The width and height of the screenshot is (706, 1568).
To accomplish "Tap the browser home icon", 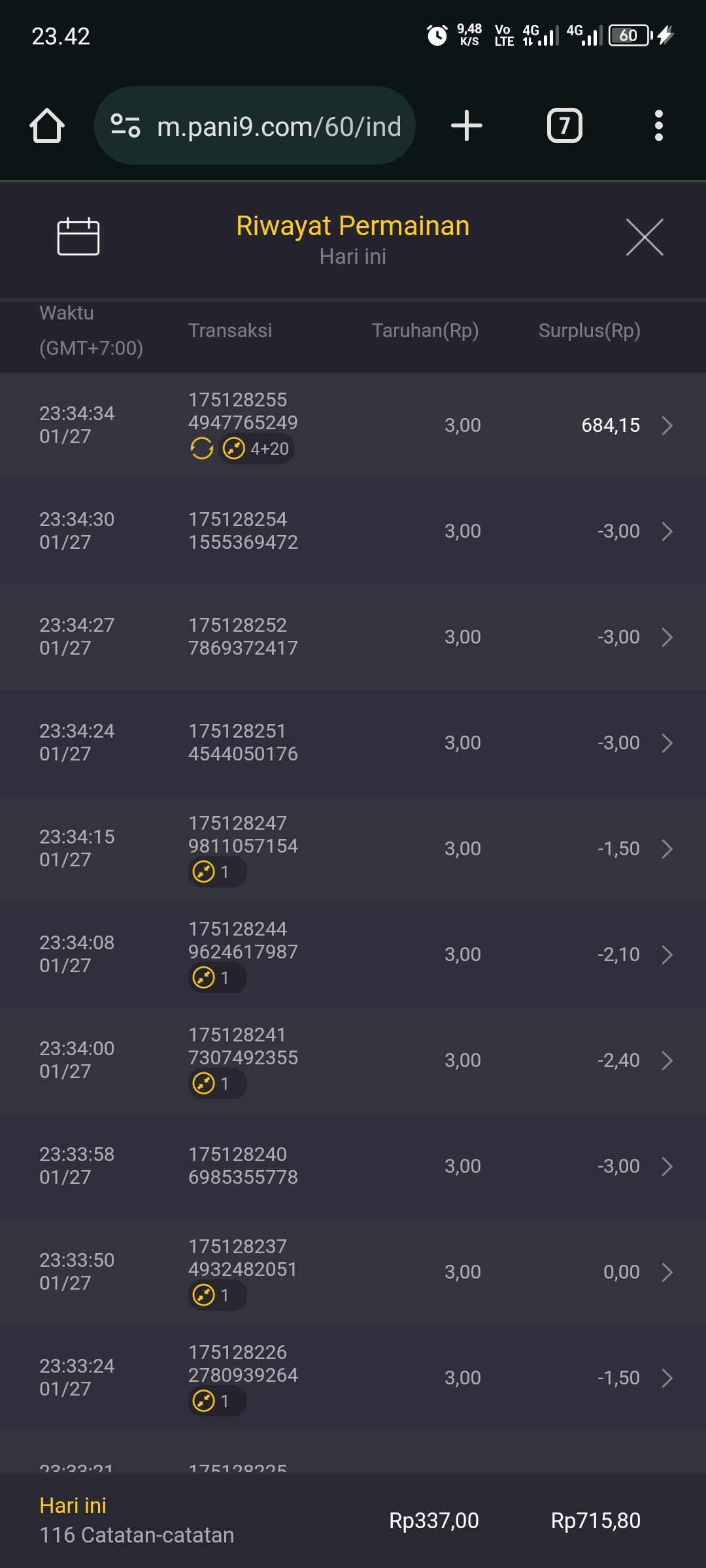I will click(47, 125).
